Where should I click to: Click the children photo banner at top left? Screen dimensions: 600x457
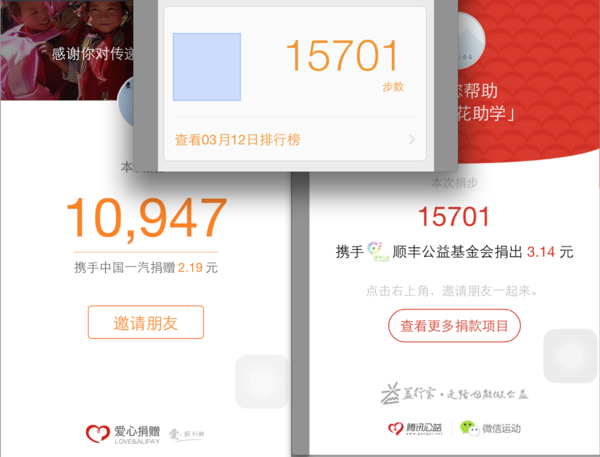(67, 50)
